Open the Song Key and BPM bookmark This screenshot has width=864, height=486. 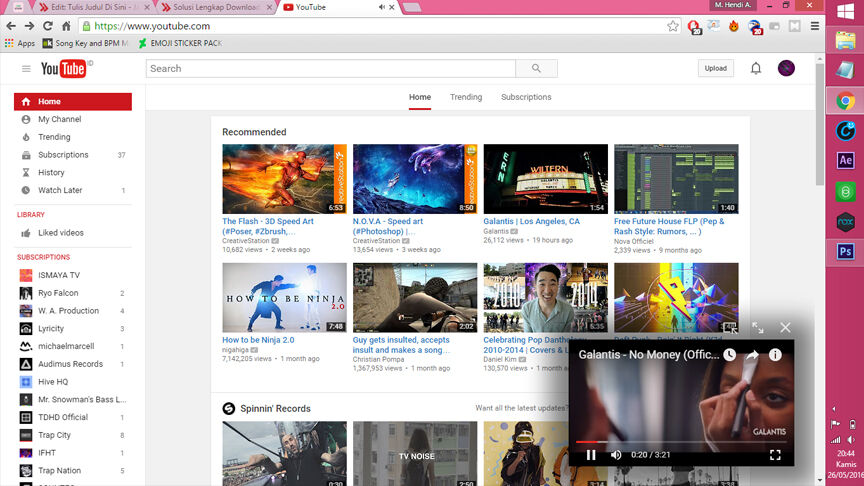click(86, 43)
